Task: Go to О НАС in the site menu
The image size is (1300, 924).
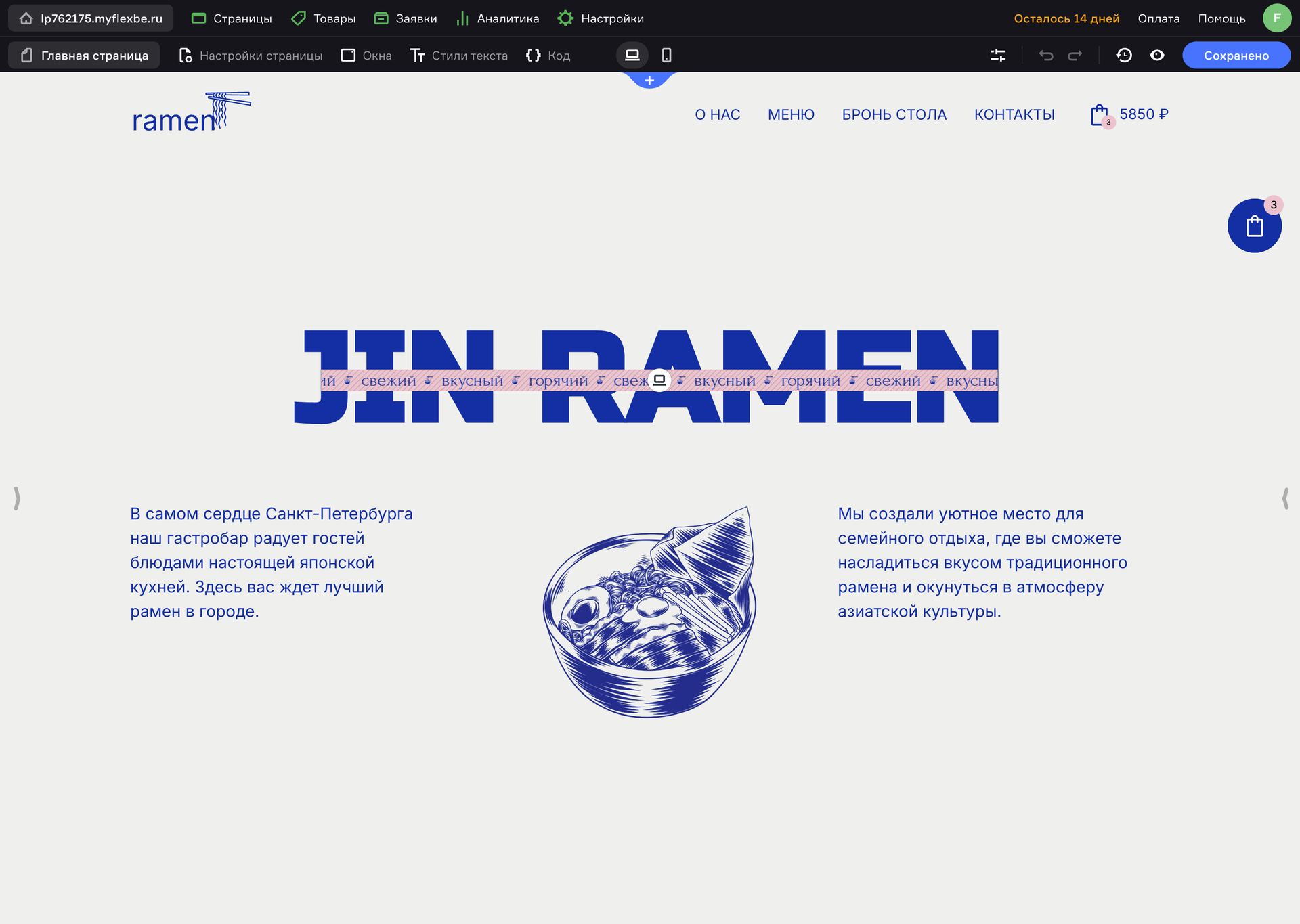Action: click(x=717, y=114)
